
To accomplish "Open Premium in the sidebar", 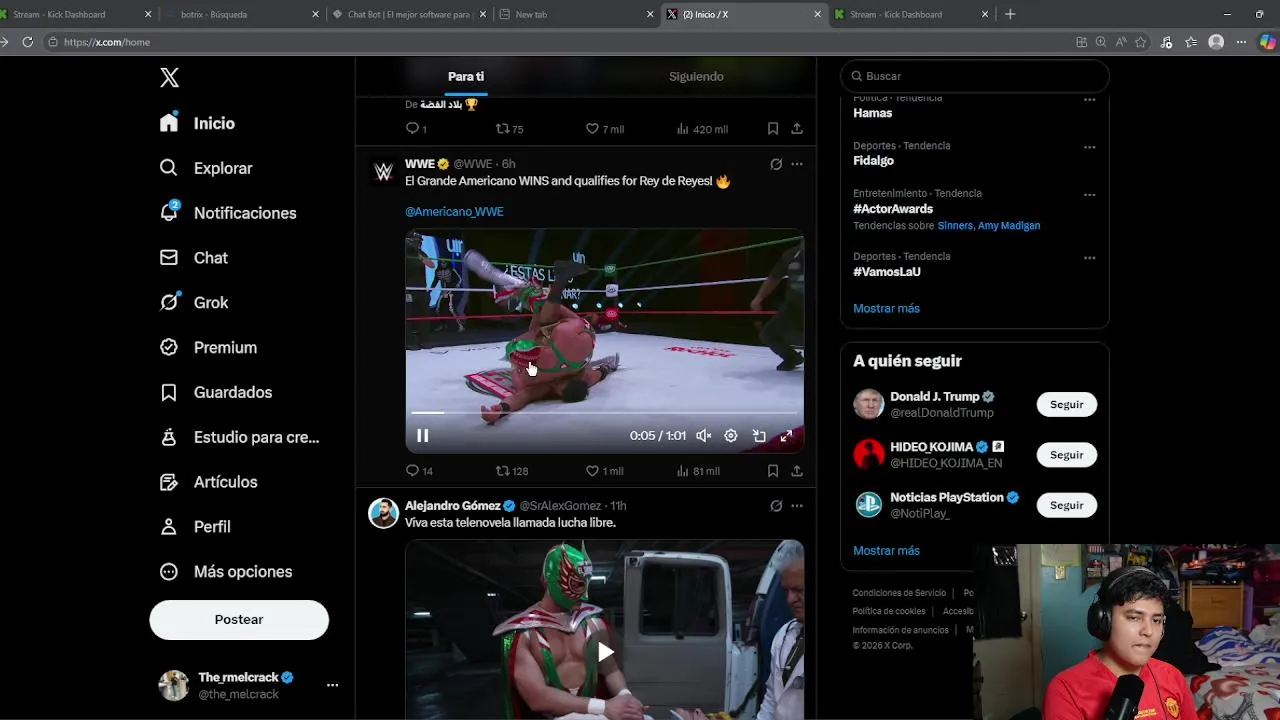I will pyautogui.click(x=208, y=347).
